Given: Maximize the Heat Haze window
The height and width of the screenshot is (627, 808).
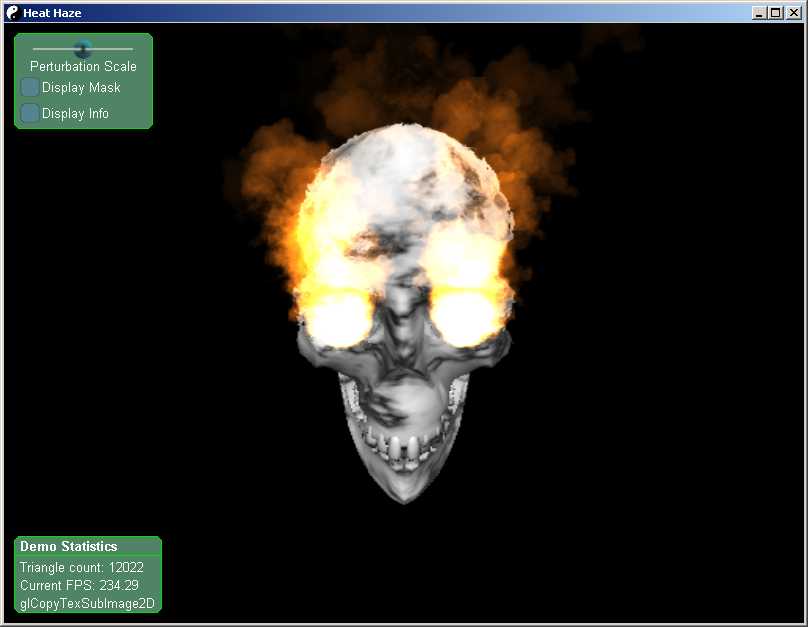Looking at the screenshot, I should pyautogui.click(x=775, y=13).
